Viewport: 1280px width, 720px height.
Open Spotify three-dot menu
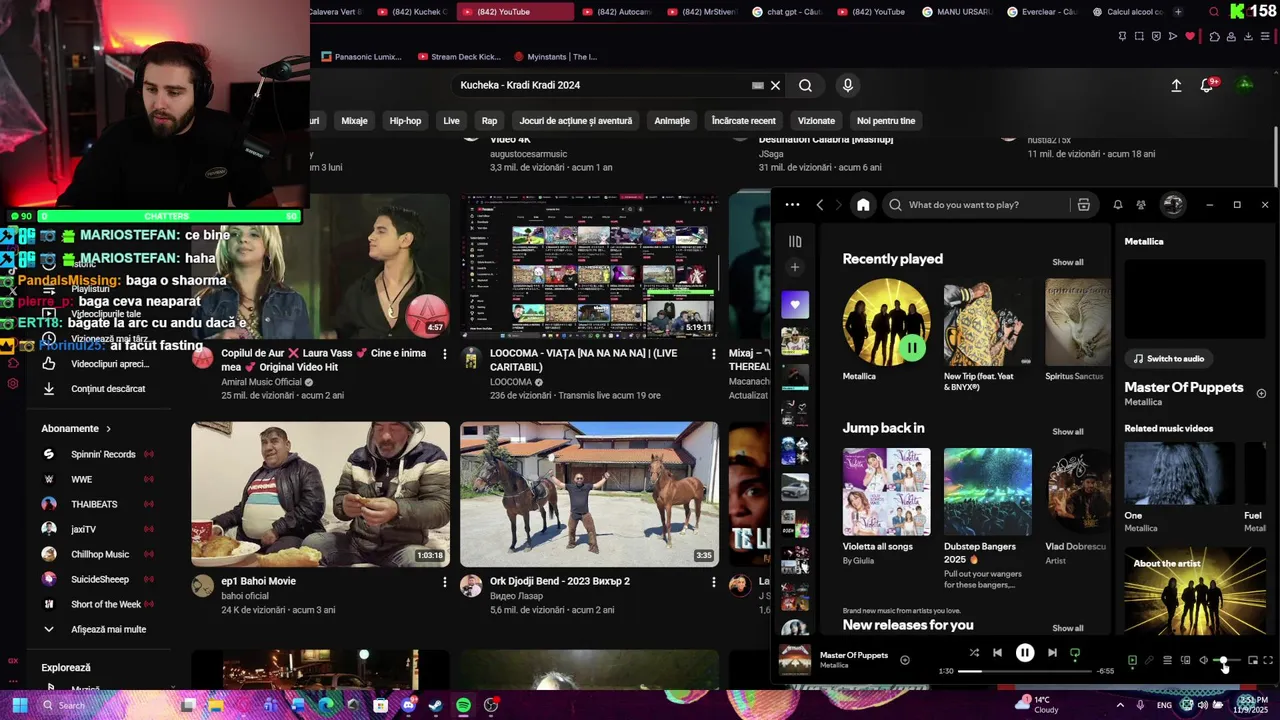click(x=792, y=205)
